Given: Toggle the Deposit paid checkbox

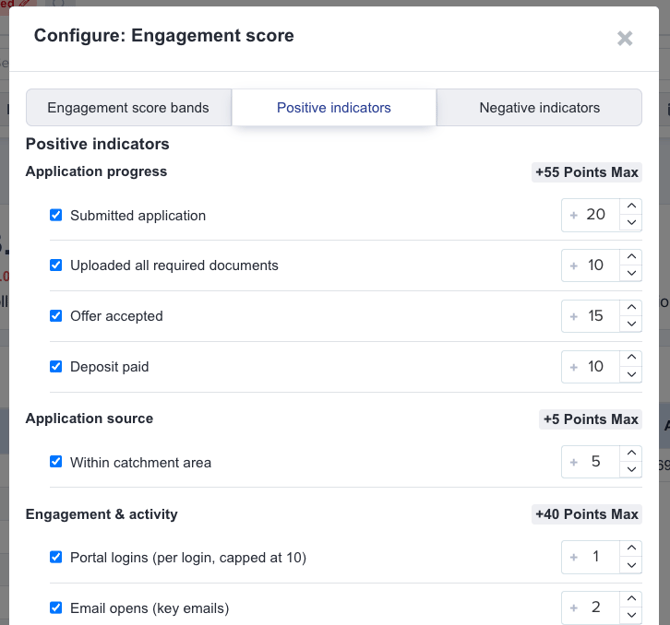Looking at the screenshot, I should pyautogui.click(x=56, y=366).
